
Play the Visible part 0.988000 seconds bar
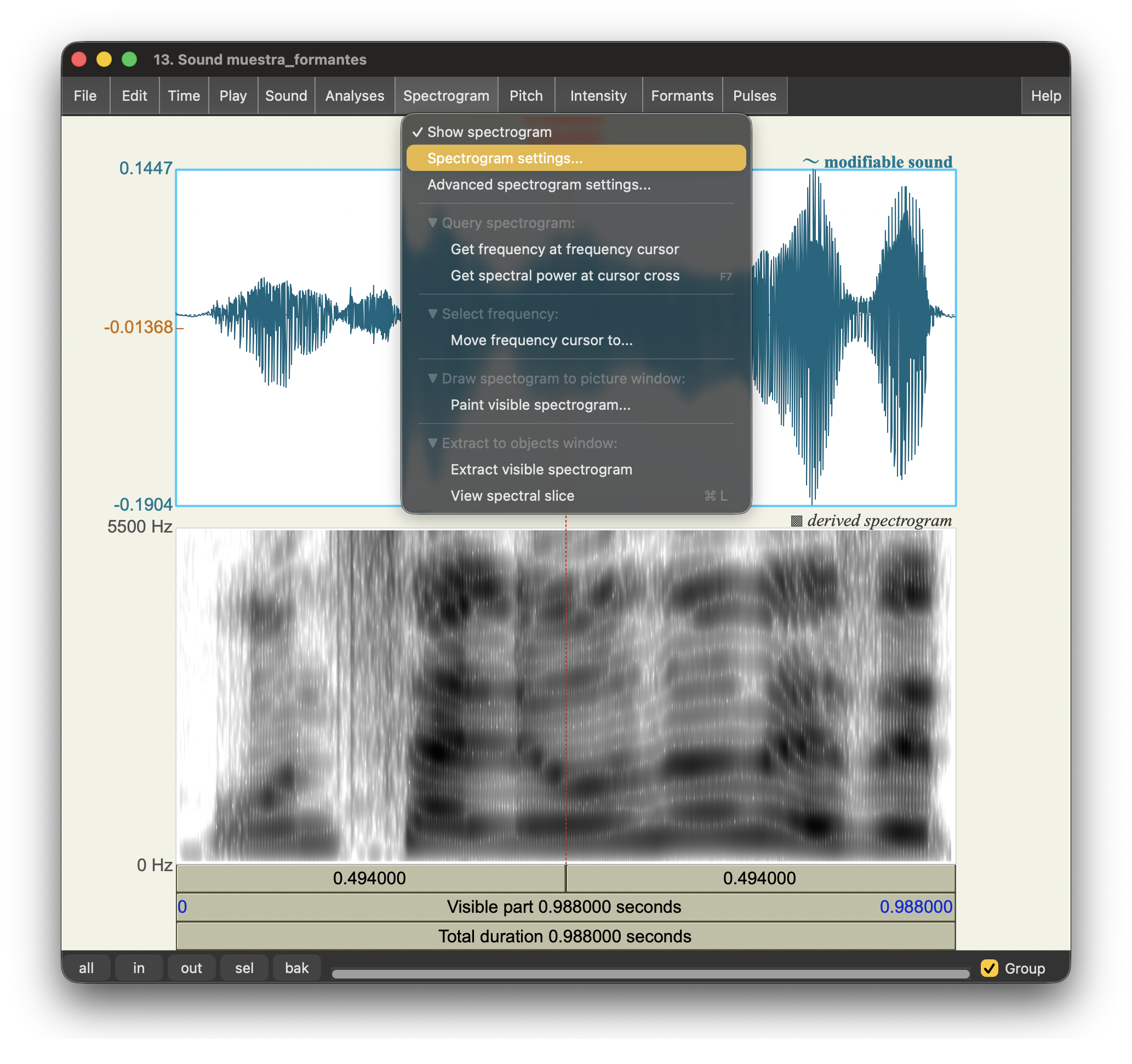pyautogui.click(x=564, y=907)
